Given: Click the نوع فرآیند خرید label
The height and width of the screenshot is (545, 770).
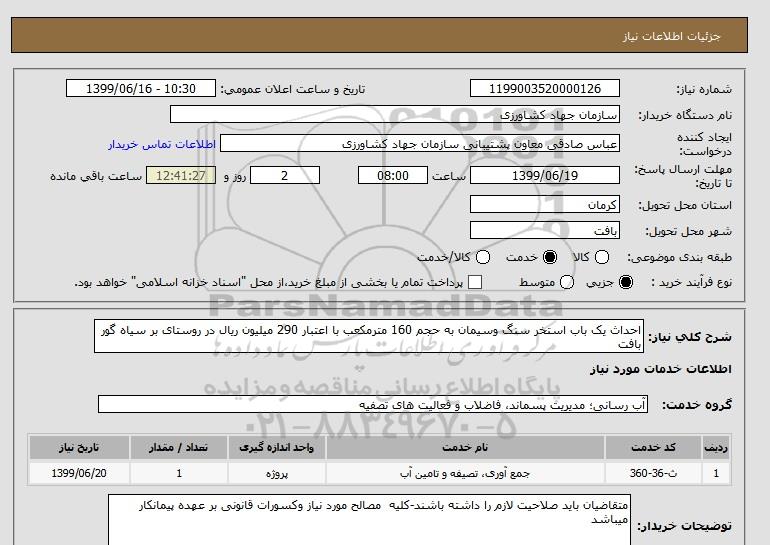Looking at the screenshot, I should pos(691,282).
